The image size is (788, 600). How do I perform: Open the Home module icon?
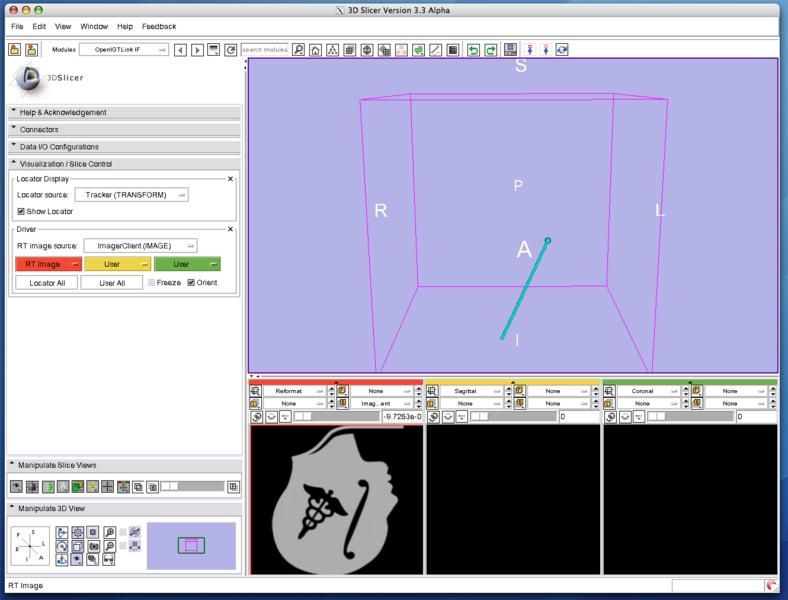(316, 50)
